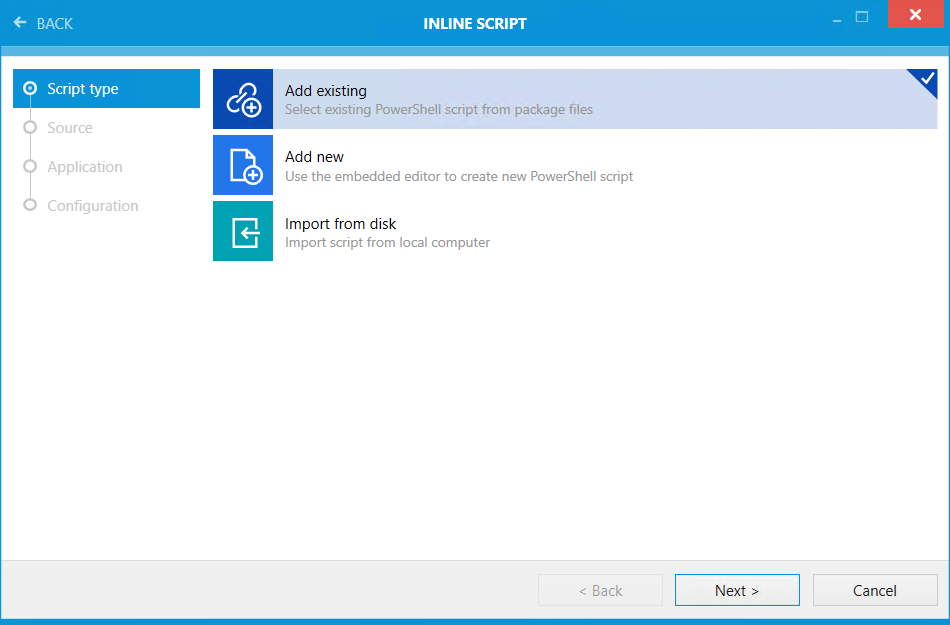Viewport: 950px width, 625px height.
Task: Click the back arrow icon in title bar
Action: 17,23
